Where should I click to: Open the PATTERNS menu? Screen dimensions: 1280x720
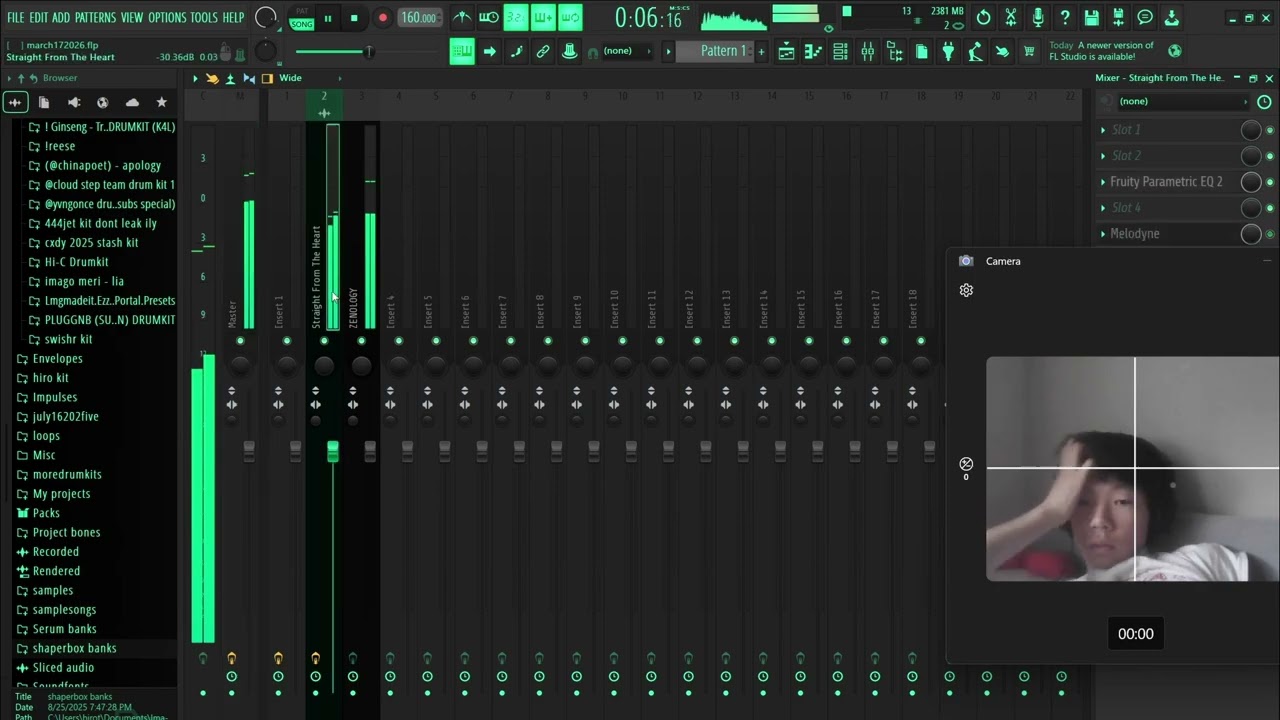[x=95, y=18]
